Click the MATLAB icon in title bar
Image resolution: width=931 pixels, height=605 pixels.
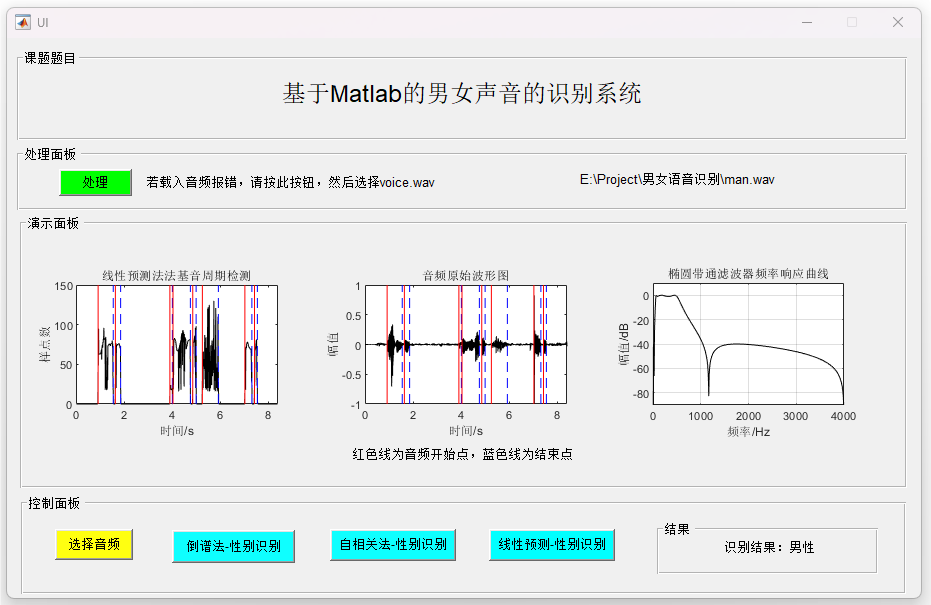click(x=23, y=23)
